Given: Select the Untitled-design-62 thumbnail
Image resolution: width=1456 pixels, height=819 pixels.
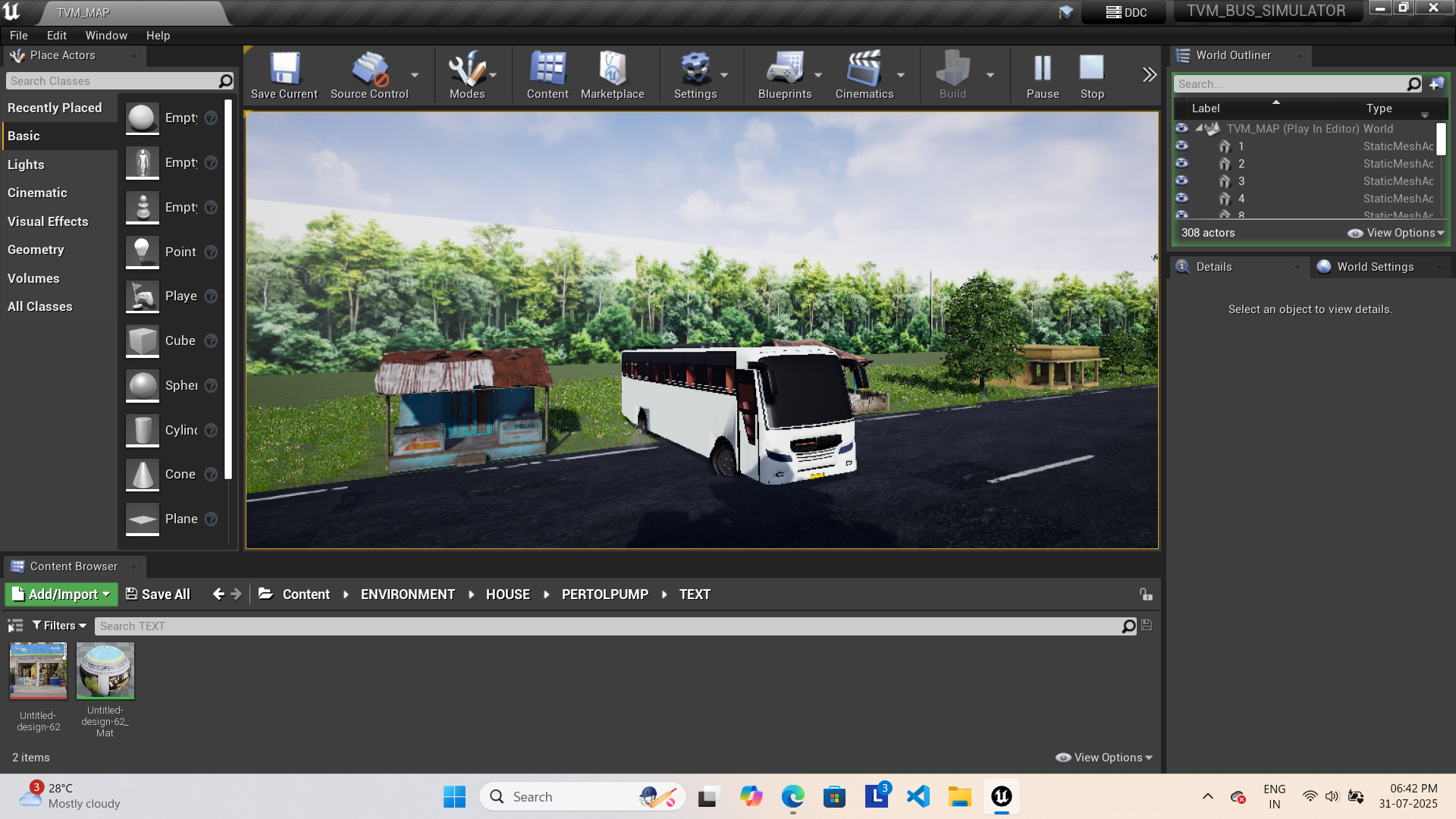Looking at the screenshot, I should click(38, 670).
